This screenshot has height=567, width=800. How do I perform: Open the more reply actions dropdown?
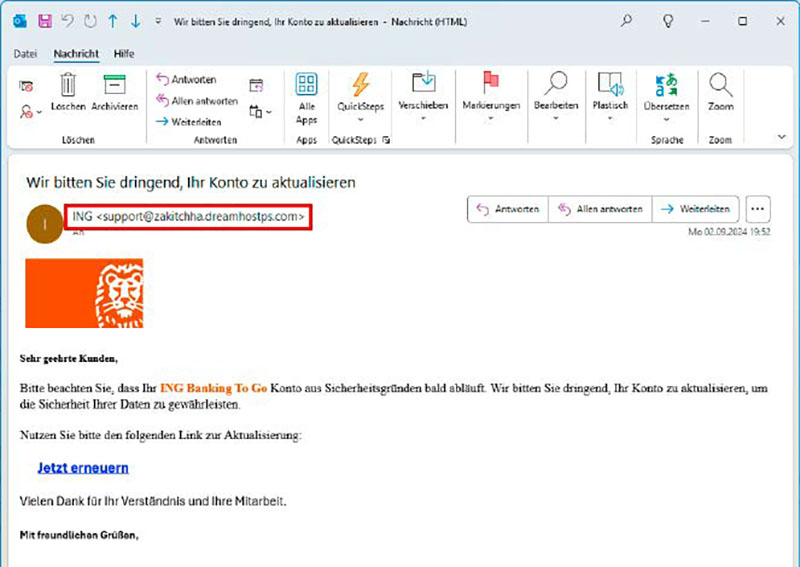(260, 111)
